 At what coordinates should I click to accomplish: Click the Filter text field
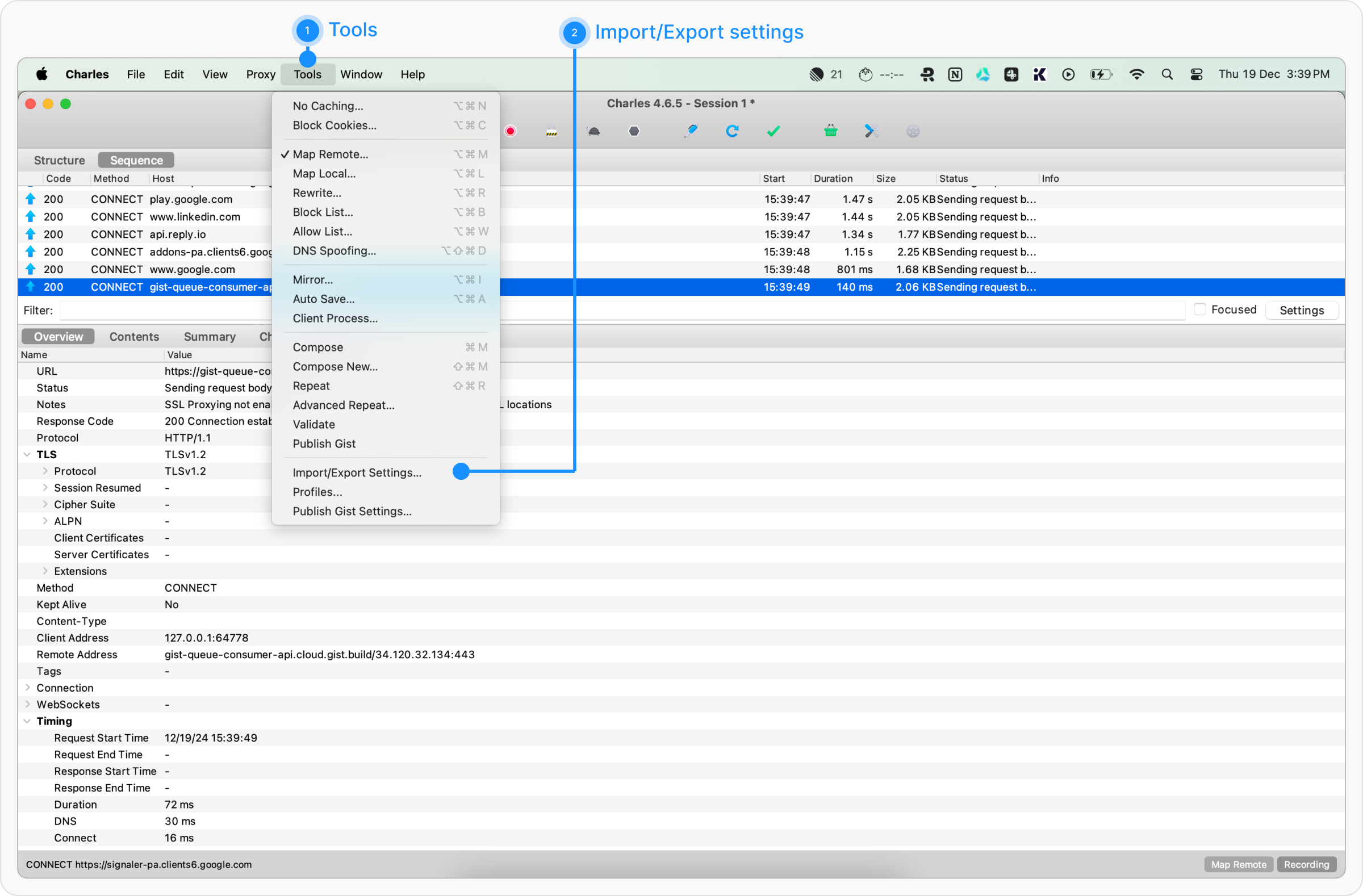tap(166, 311)
